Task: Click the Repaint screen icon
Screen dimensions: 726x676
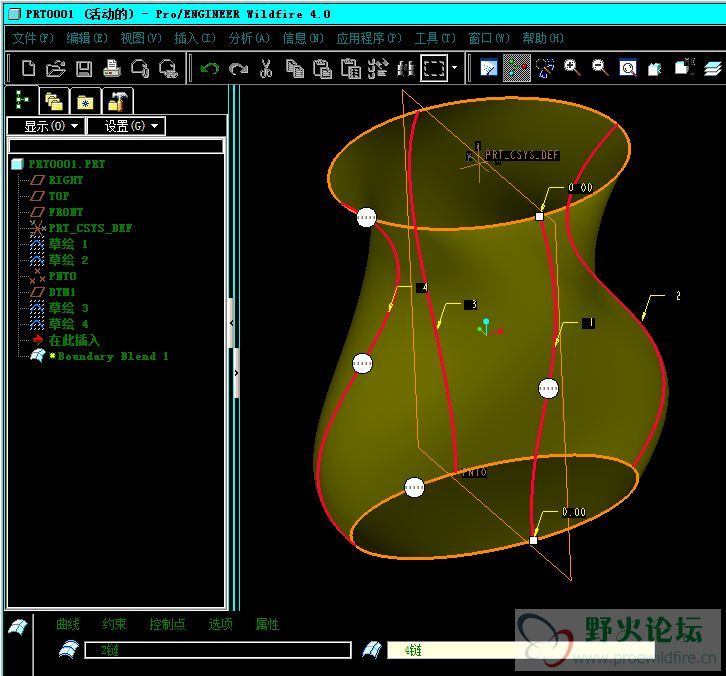Action: (488, 68)
